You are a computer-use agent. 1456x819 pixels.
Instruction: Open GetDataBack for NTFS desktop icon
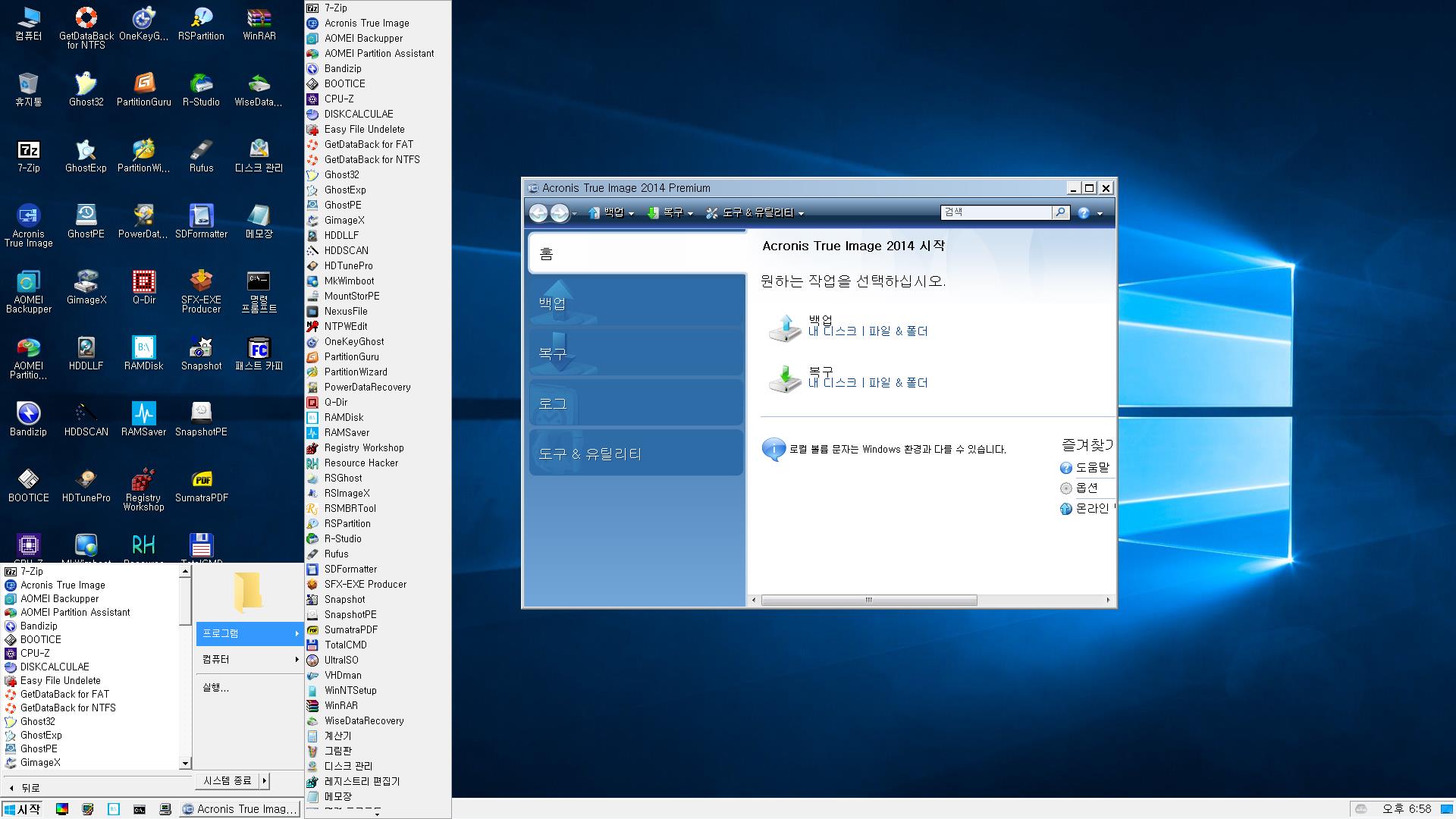[x=86, y=28]
